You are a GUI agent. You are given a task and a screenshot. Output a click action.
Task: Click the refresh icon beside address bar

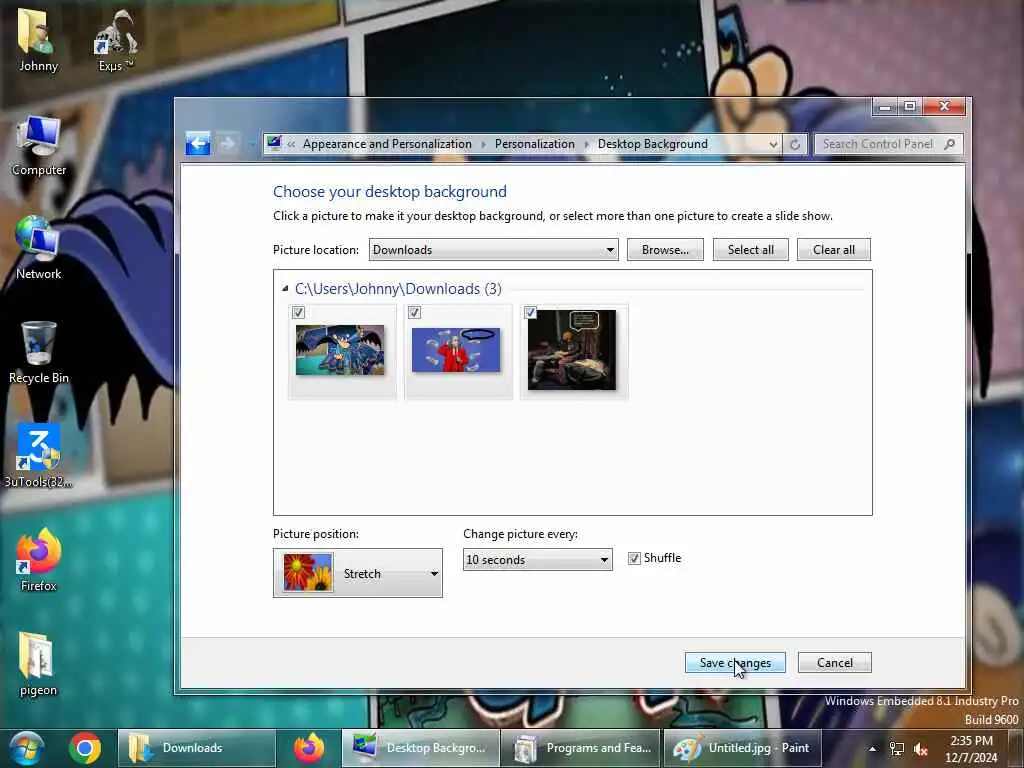pyautogui.click(x=795, y=144)
